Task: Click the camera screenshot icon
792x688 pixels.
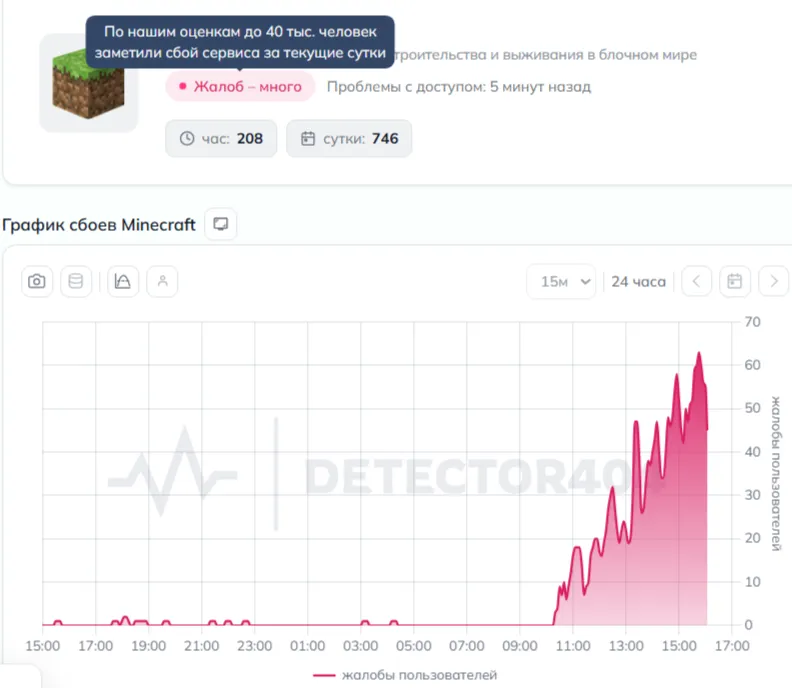Action: tap(37, 281)
